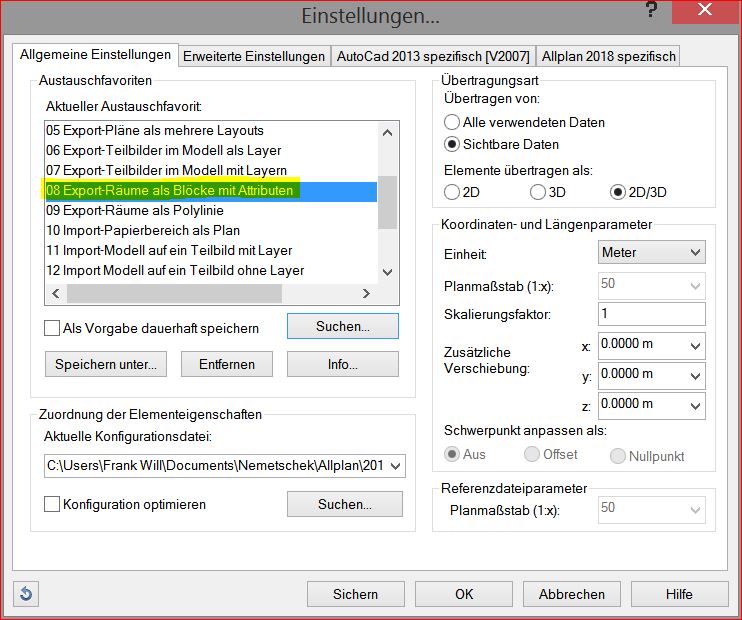This screenshot has width=742, height=620.
Task: Open the 'Allplan 2018 spezifisch' tab
Action: pyautogui.click(x=608, y=56)
